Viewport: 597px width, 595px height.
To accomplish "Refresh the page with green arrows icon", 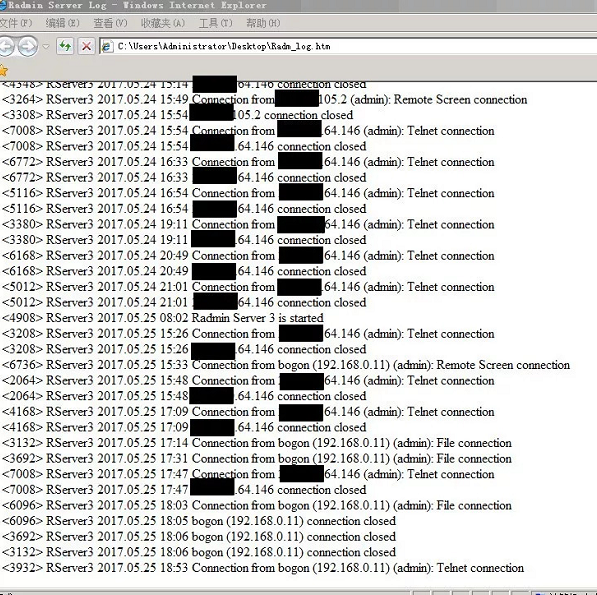I will 65,46.
